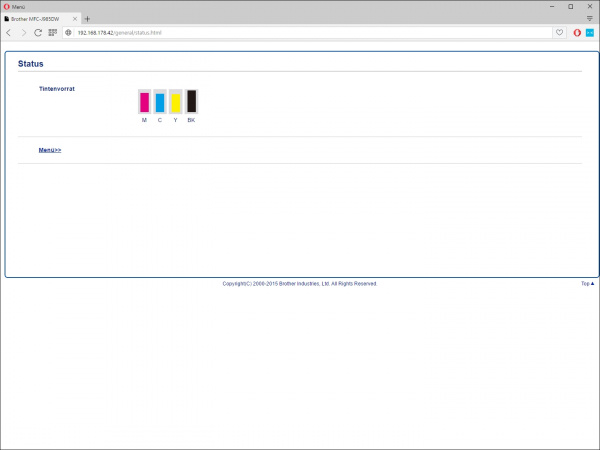Jump to page top via Top link

587,283
